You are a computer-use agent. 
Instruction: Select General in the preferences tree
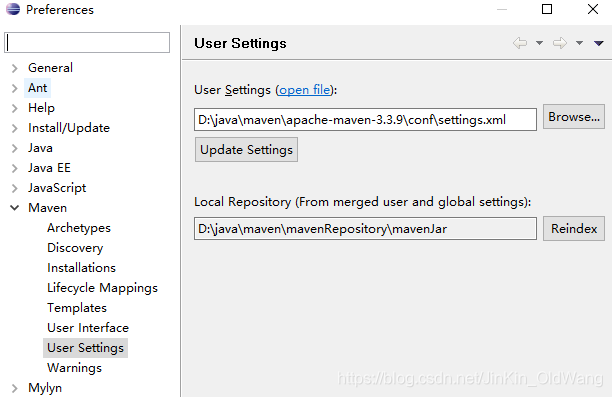coord(50,68)
